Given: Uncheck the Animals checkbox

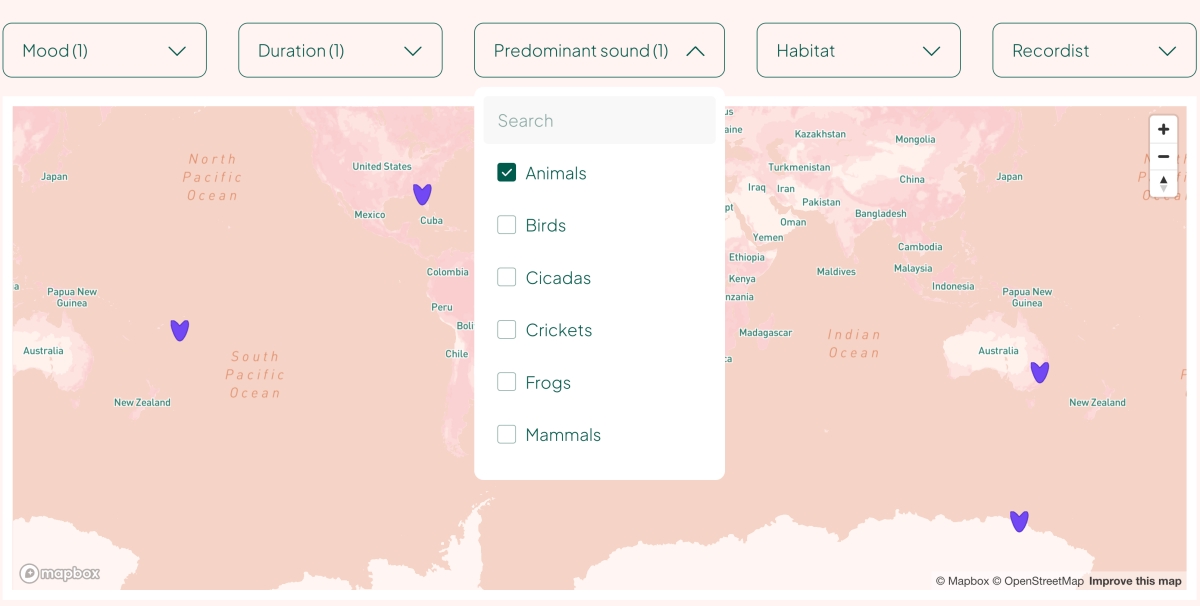Looking at the screenshot, I should (507, 173).
